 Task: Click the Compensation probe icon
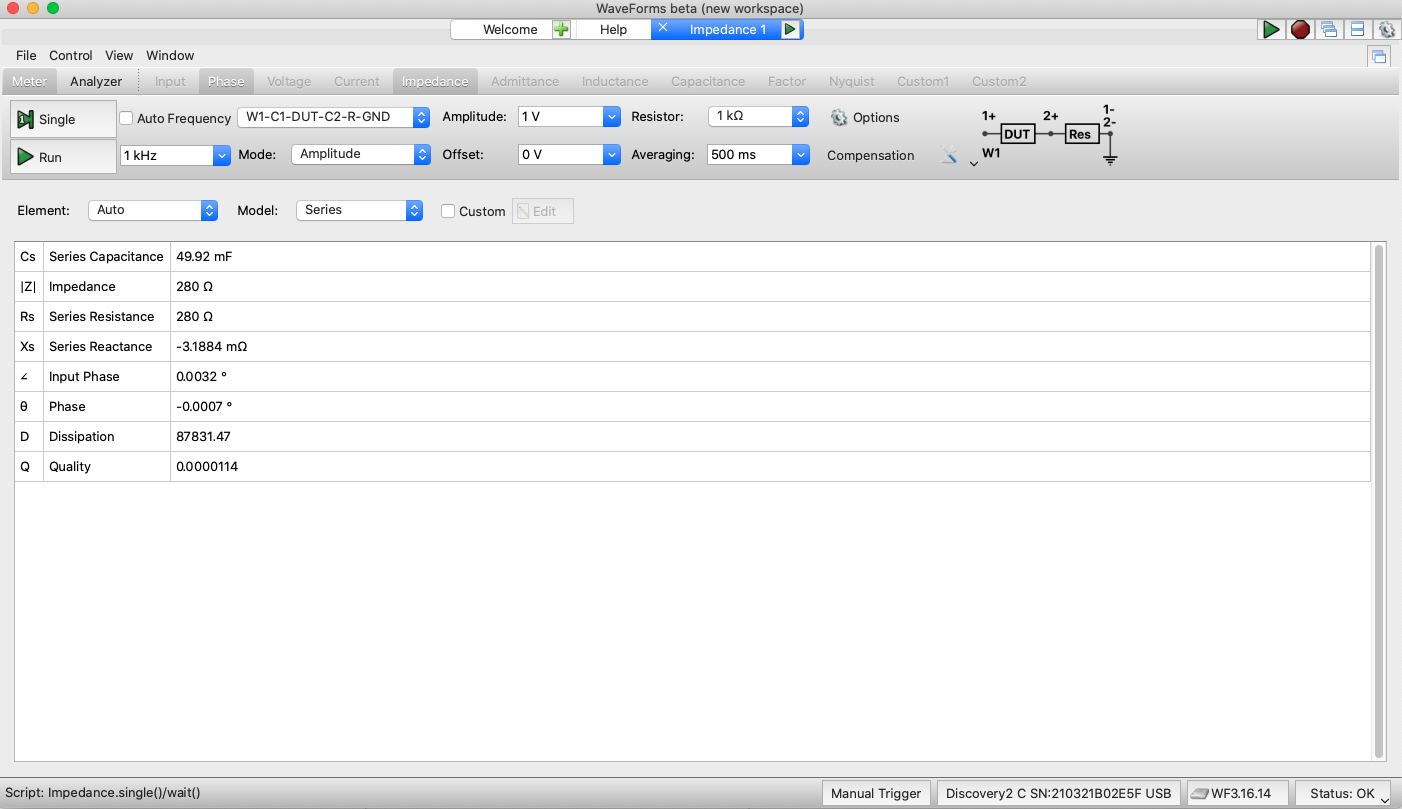pyautogui.click(x=948, y=155)
